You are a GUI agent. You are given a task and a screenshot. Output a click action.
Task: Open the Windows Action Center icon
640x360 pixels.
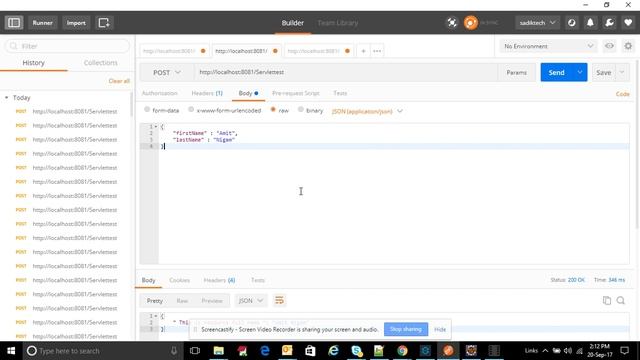click(625, 351)
